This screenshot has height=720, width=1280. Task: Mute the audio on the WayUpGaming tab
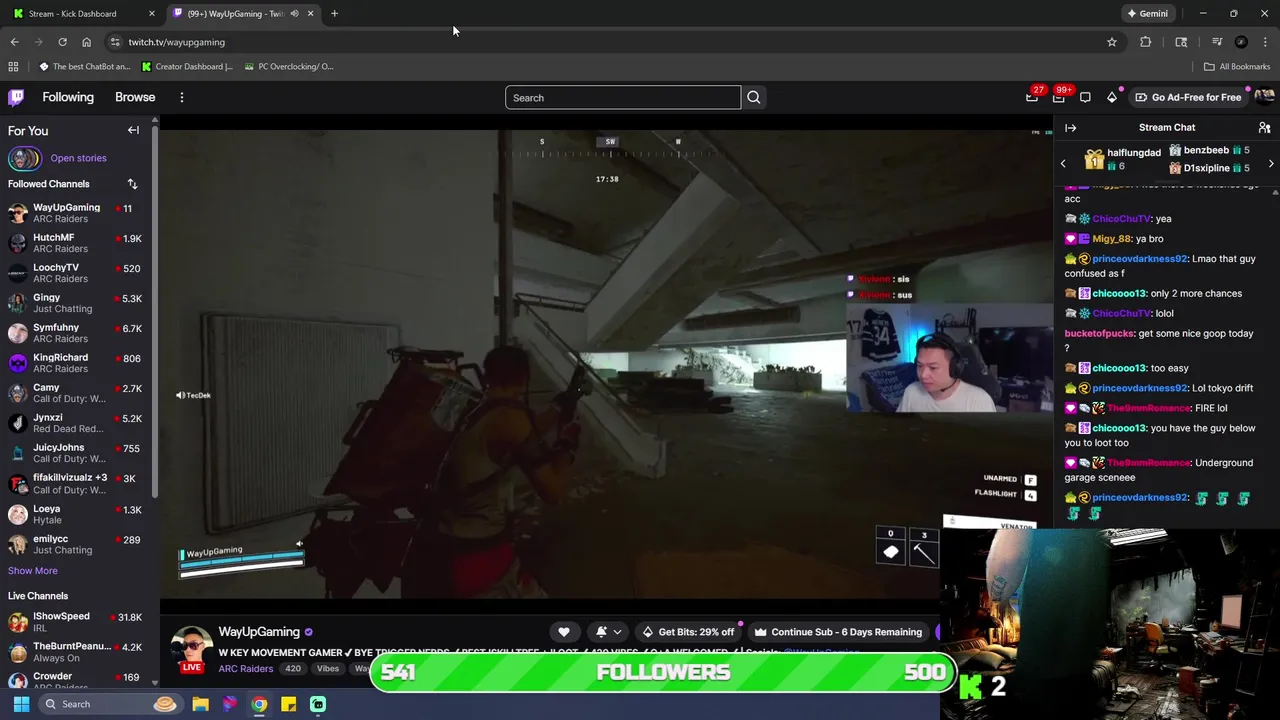(294, 14)
